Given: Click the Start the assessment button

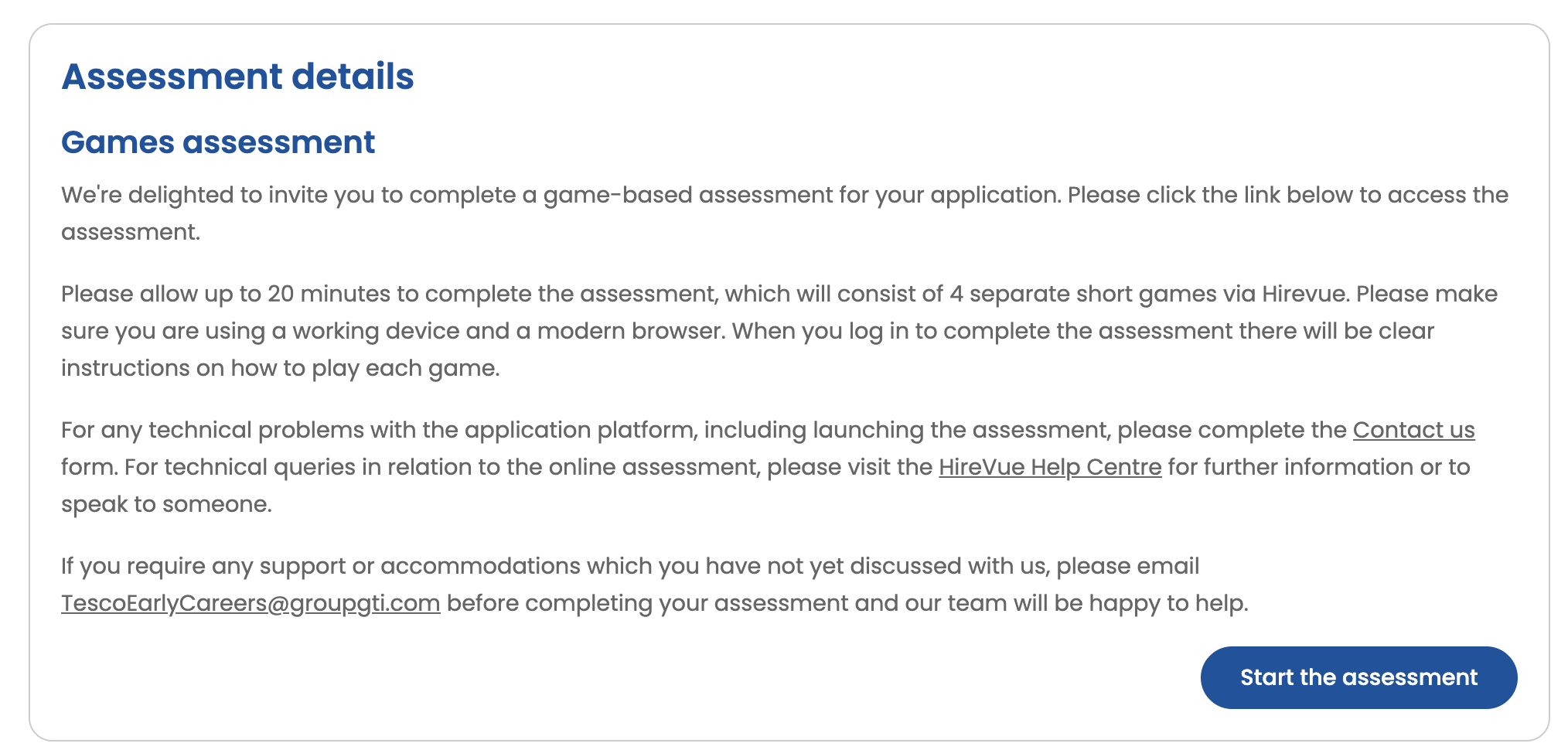Looking at the screenshot, I should (1358, 677).
